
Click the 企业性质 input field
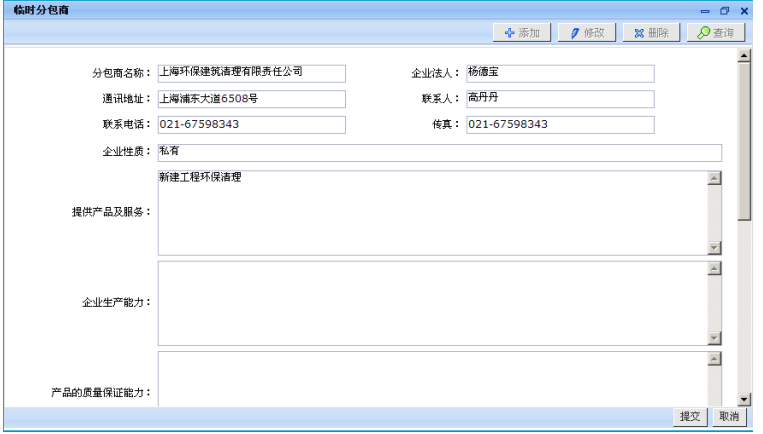pos(439,153)
